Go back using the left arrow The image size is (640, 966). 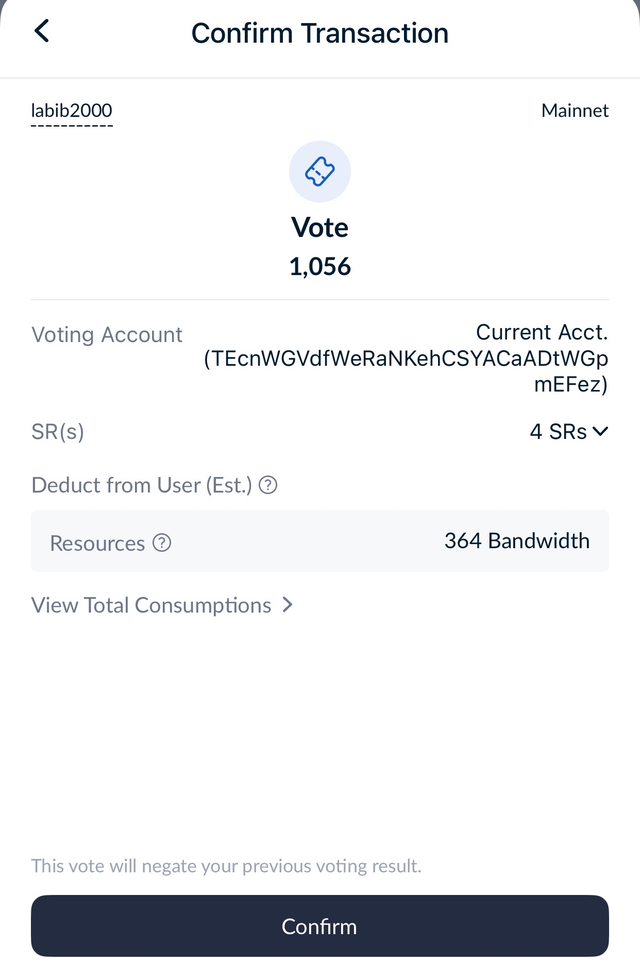click(x=41, y=31)
